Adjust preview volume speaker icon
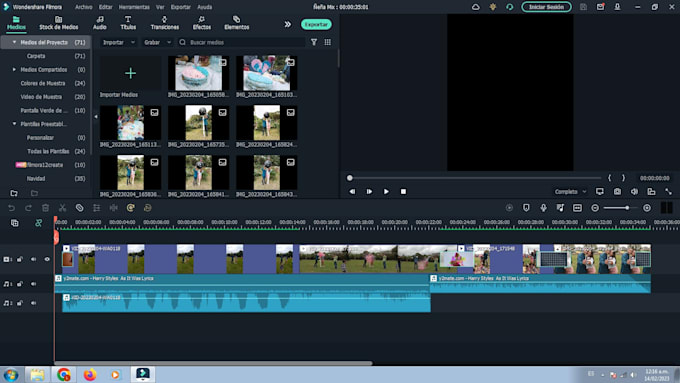Viewport: 680px width, 383px height. coord(634,191)
